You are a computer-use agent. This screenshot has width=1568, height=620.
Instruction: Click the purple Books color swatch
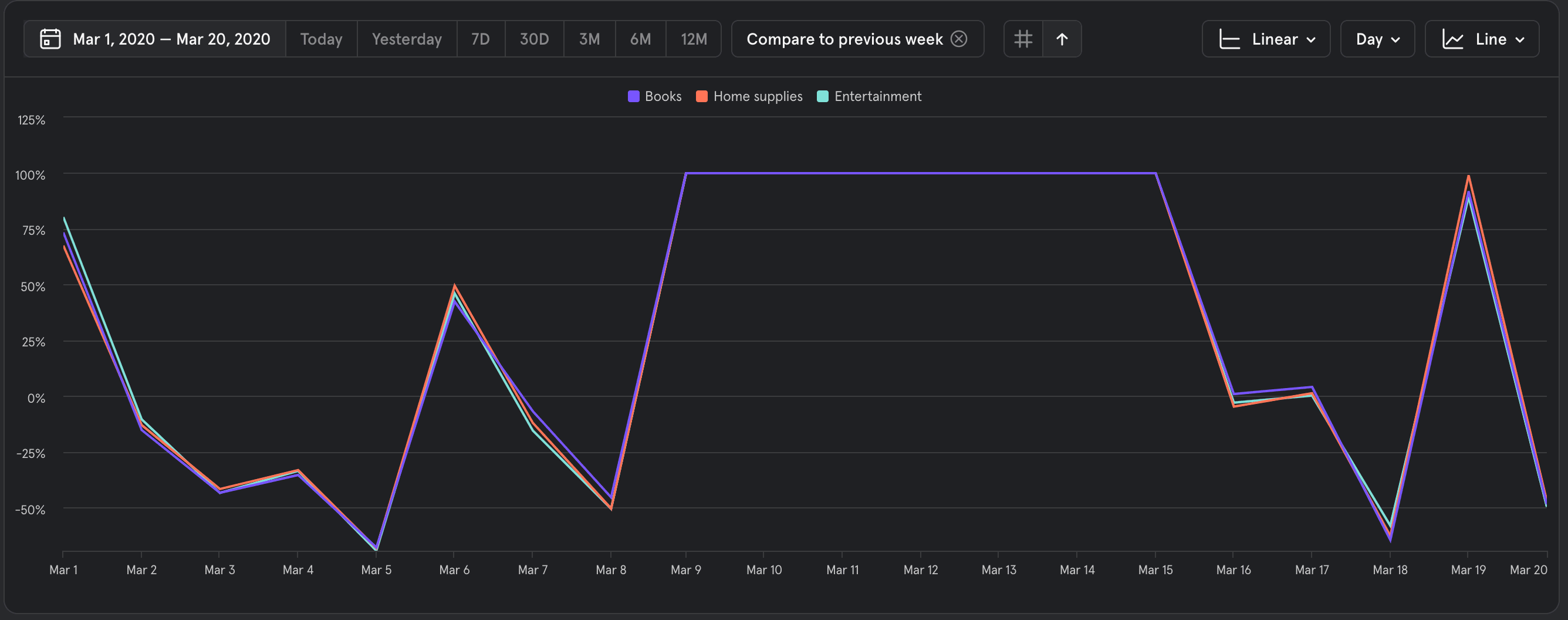634,96
